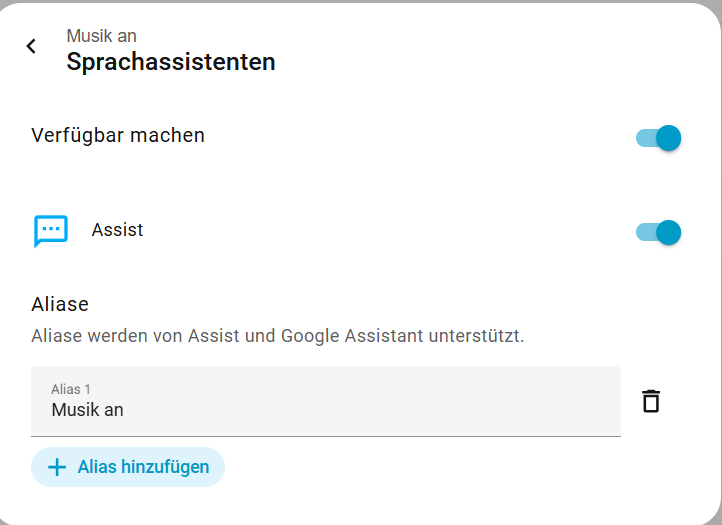This screenshot has height=525, width=722.
Task: Turn off the Verfügbar machen switch
Action: [658, 138]
